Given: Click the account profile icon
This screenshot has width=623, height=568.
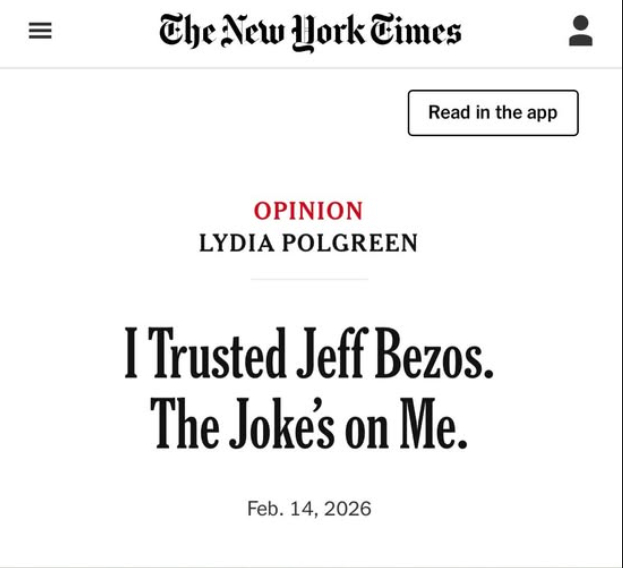Looking at the screenshot, I should [x=580, y=31].
